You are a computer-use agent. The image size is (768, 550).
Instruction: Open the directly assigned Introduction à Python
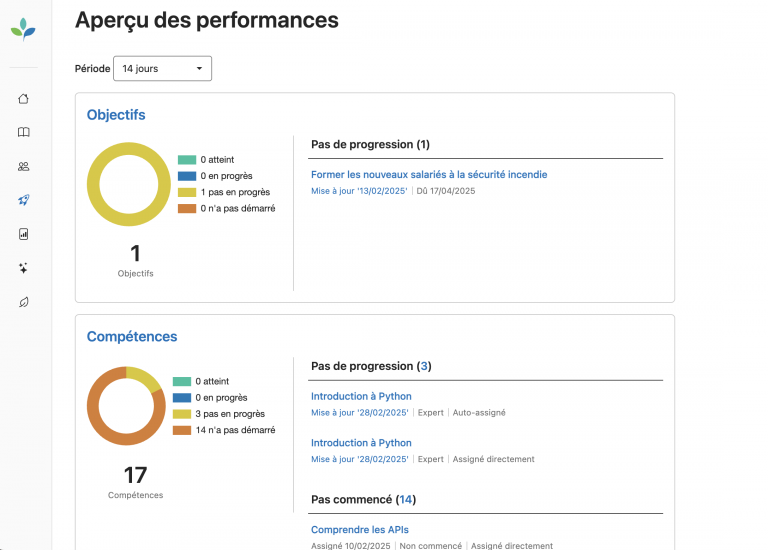pyautogui.click(x=361, y=443)
